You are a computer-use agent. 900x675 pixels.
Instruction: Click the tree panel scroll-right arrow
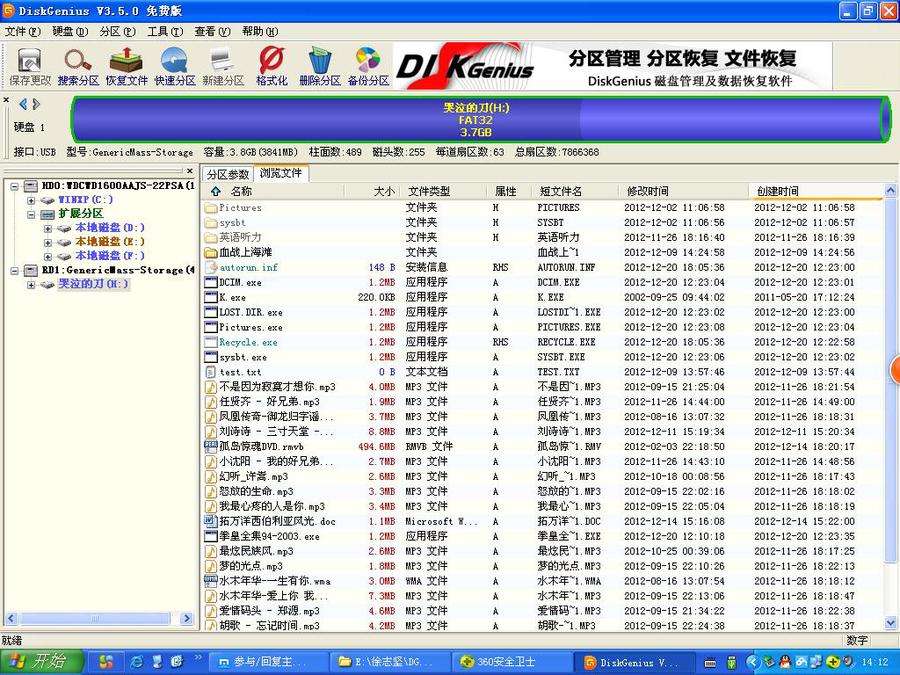pos(187,618)
